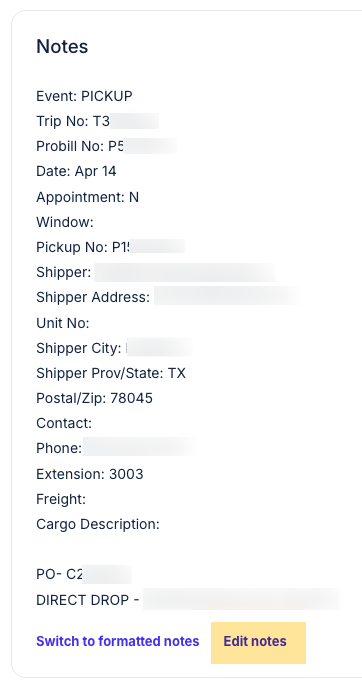Screen dimensions: 362x688
Task: Click the Phone: label
Action: (59, 448)
